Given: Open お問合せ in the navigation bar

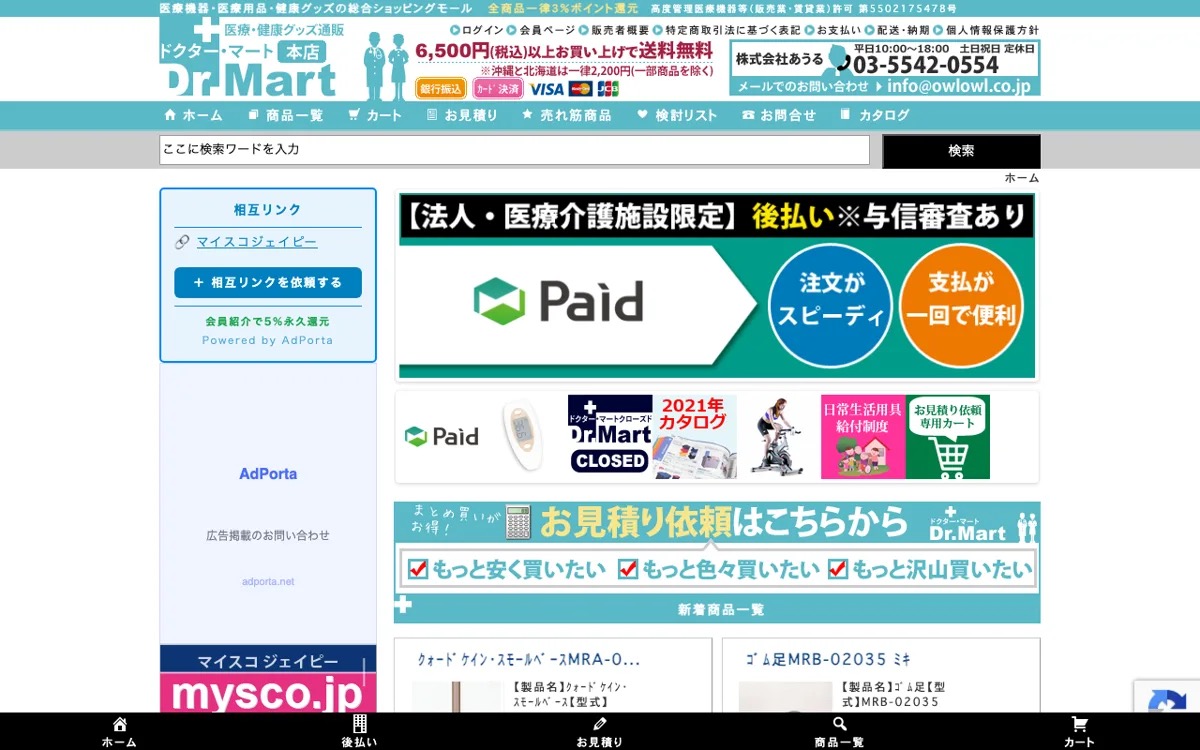Looking at the screenshot, I should tap(779, 115).
